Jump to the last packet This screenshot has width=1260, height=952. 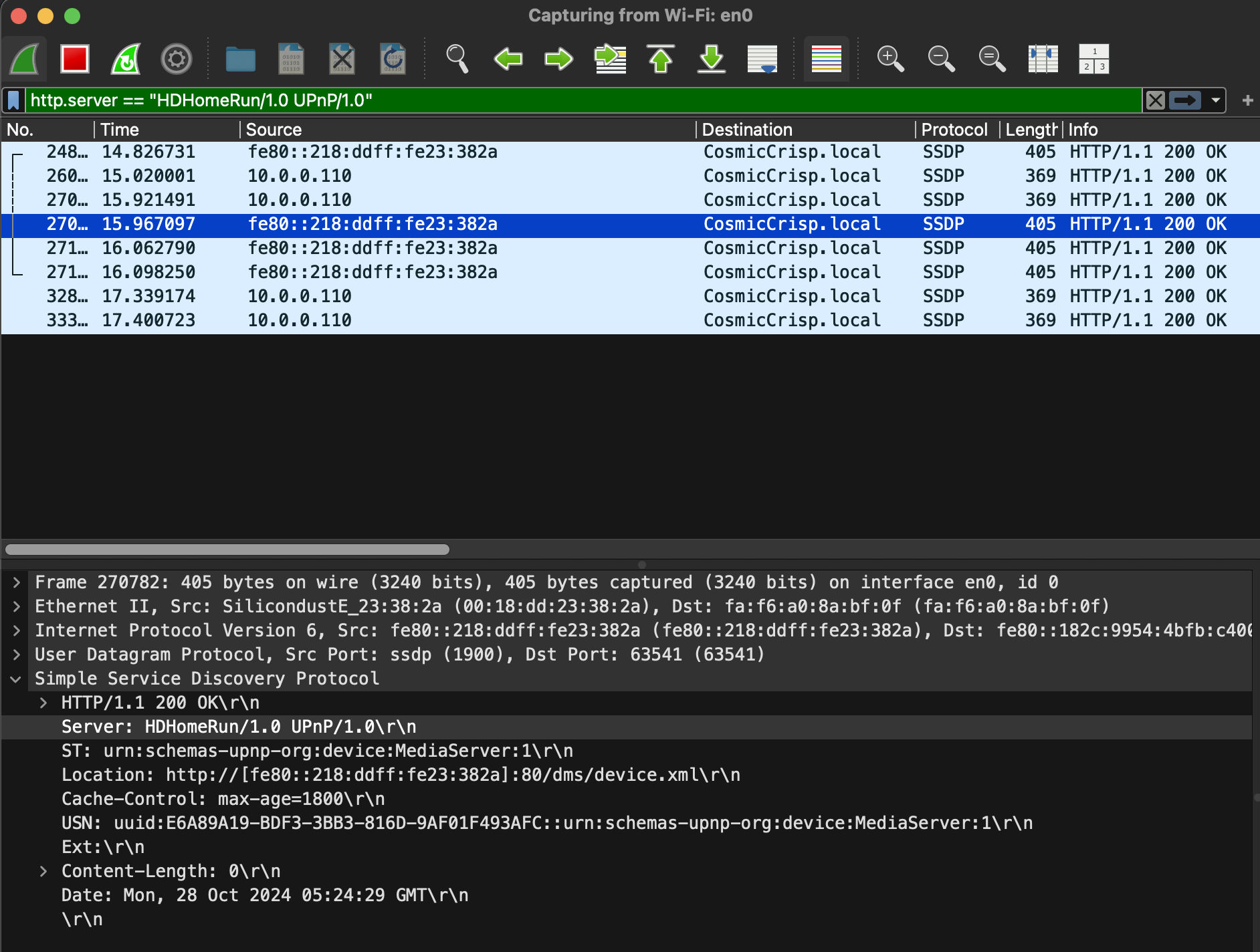click(x=712, y=59)
